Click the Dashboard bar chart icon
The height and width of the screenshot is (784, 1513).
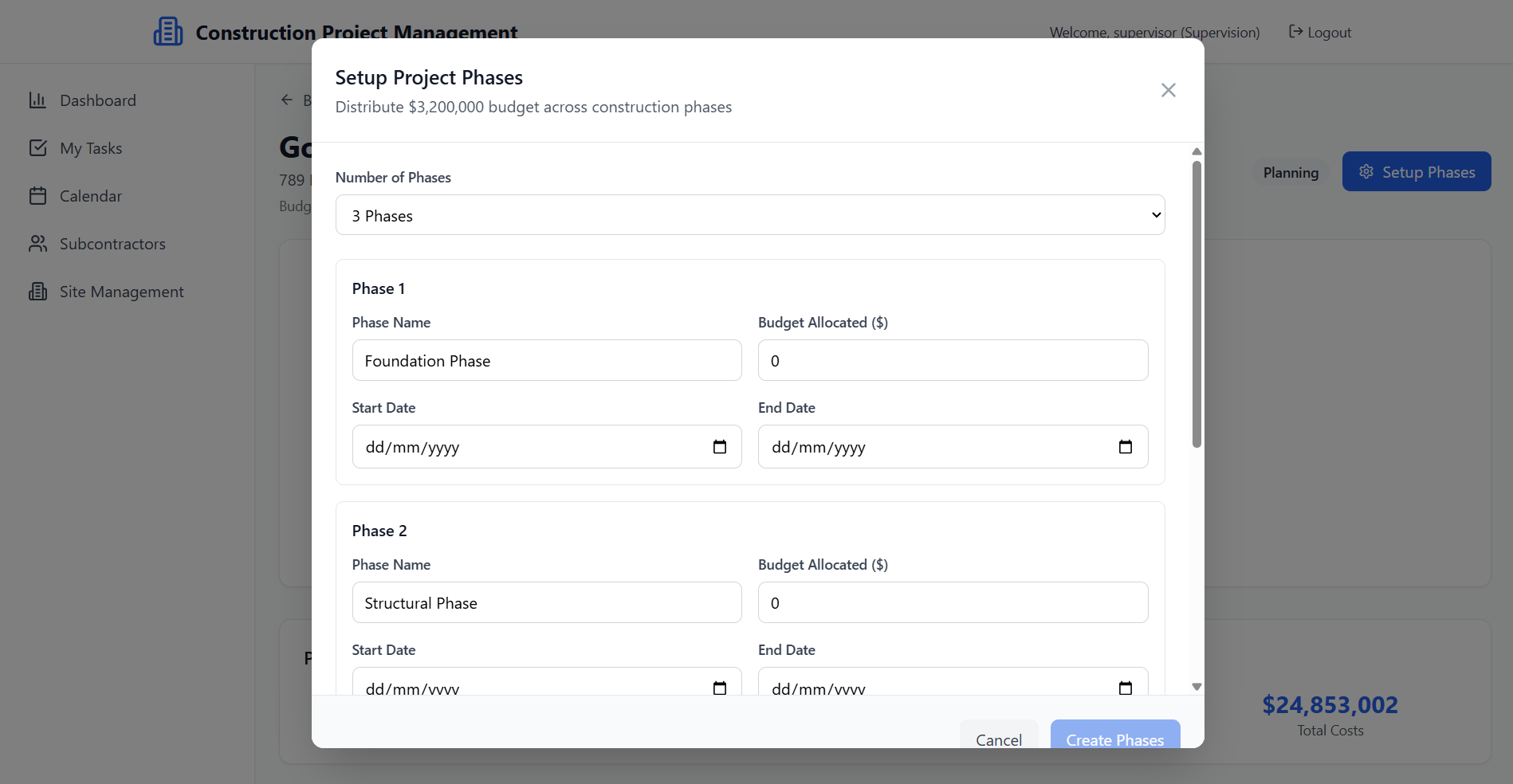pos(37,100)
